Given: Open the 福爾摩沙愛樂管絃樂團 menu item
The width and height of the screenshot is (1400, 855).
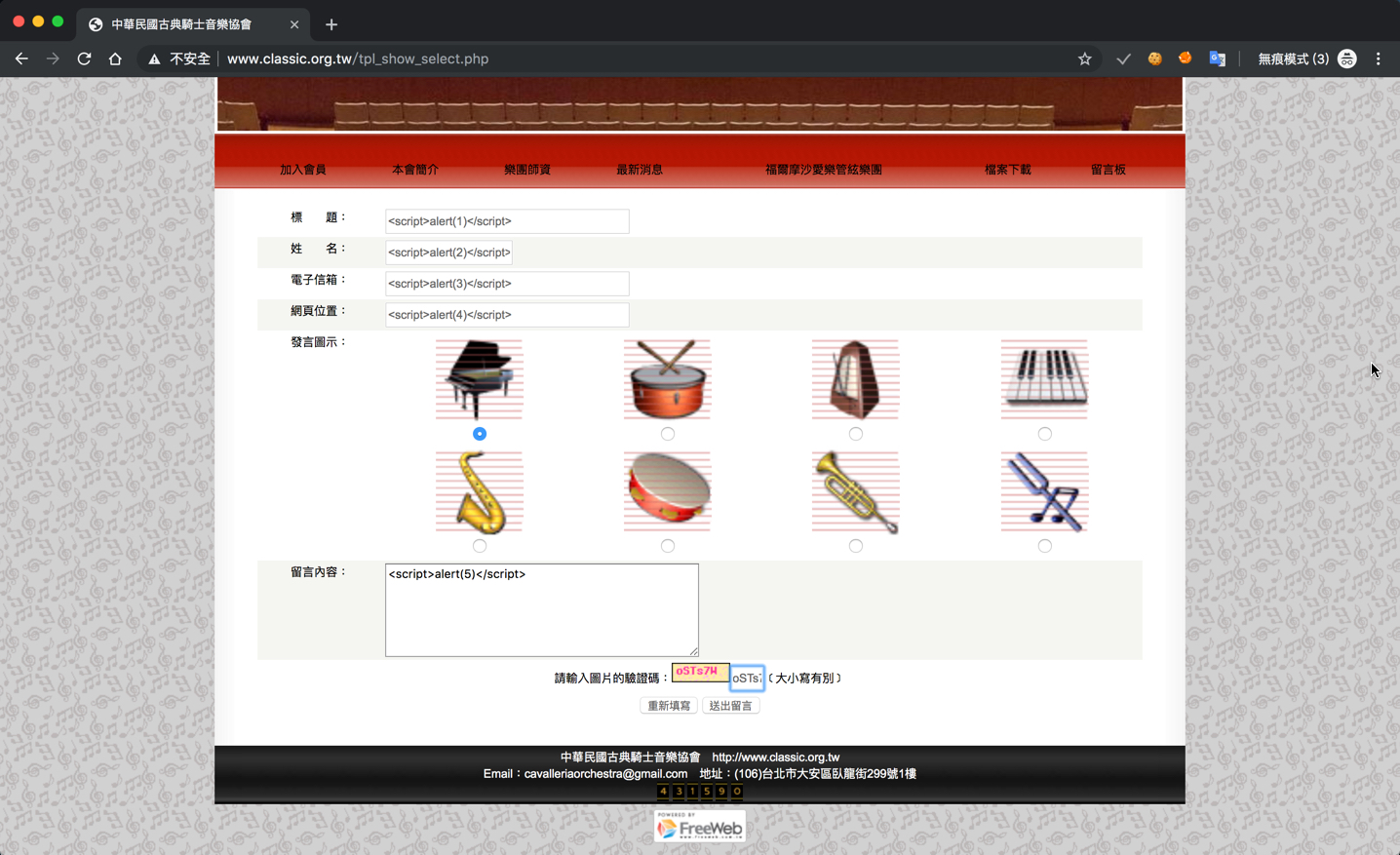Looking at the screenshot, I should tap(824, 170).
